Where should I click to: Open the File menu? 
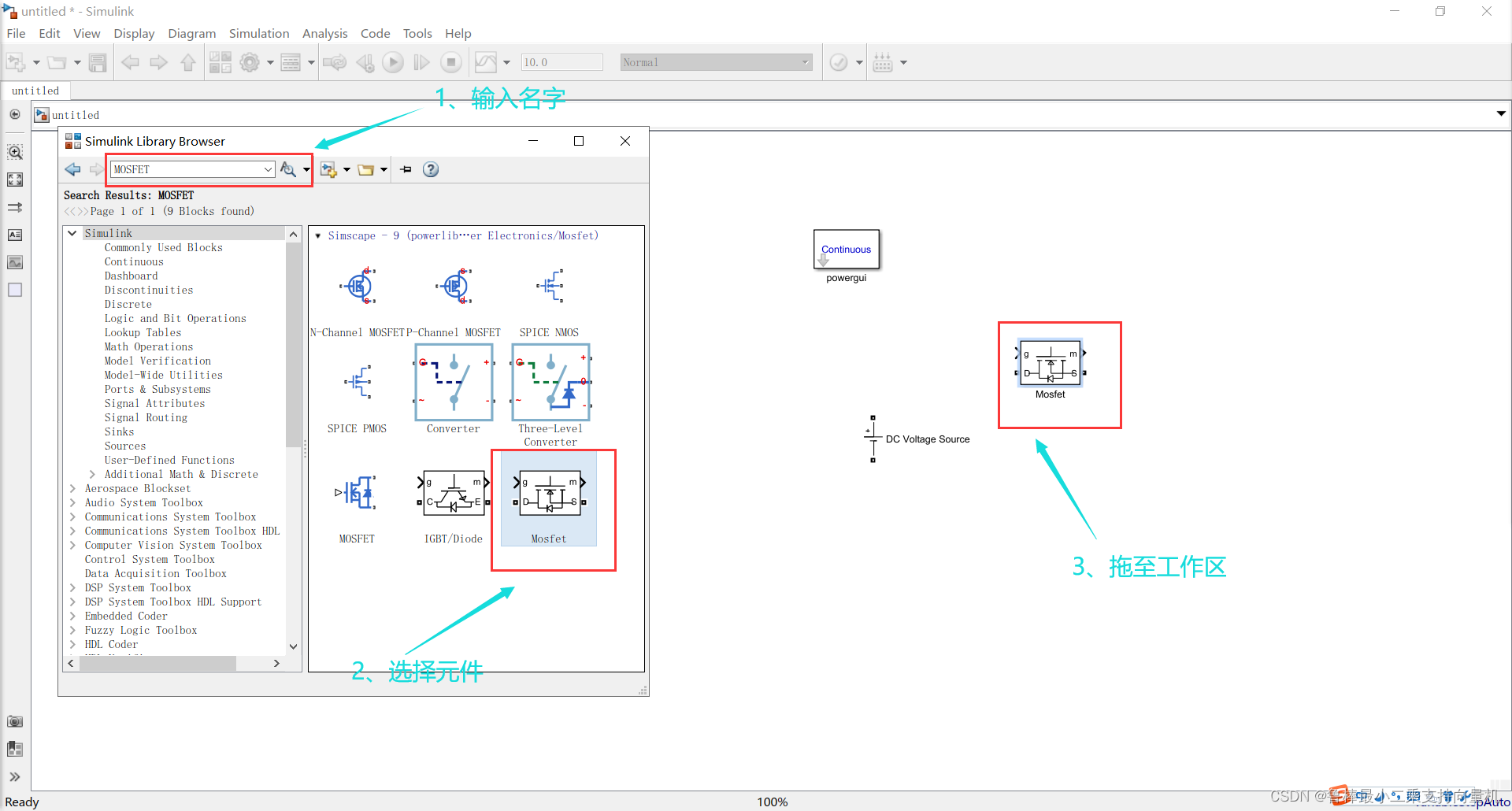coord(16,33)
